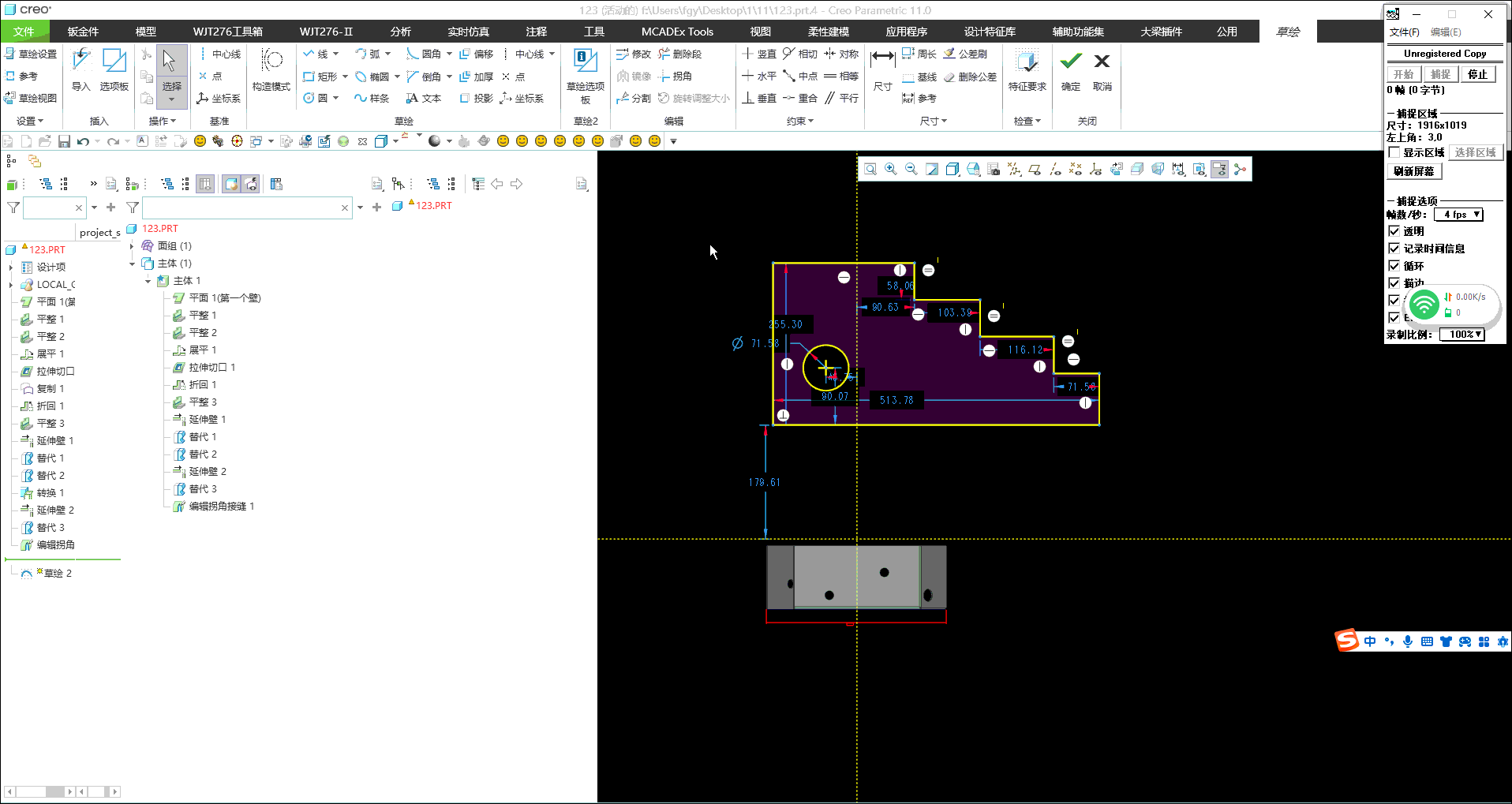The height and width of the screenshot is (804, 1512).
Task: Confirm sketch with 确定 button
Action: click(1071, 69)
